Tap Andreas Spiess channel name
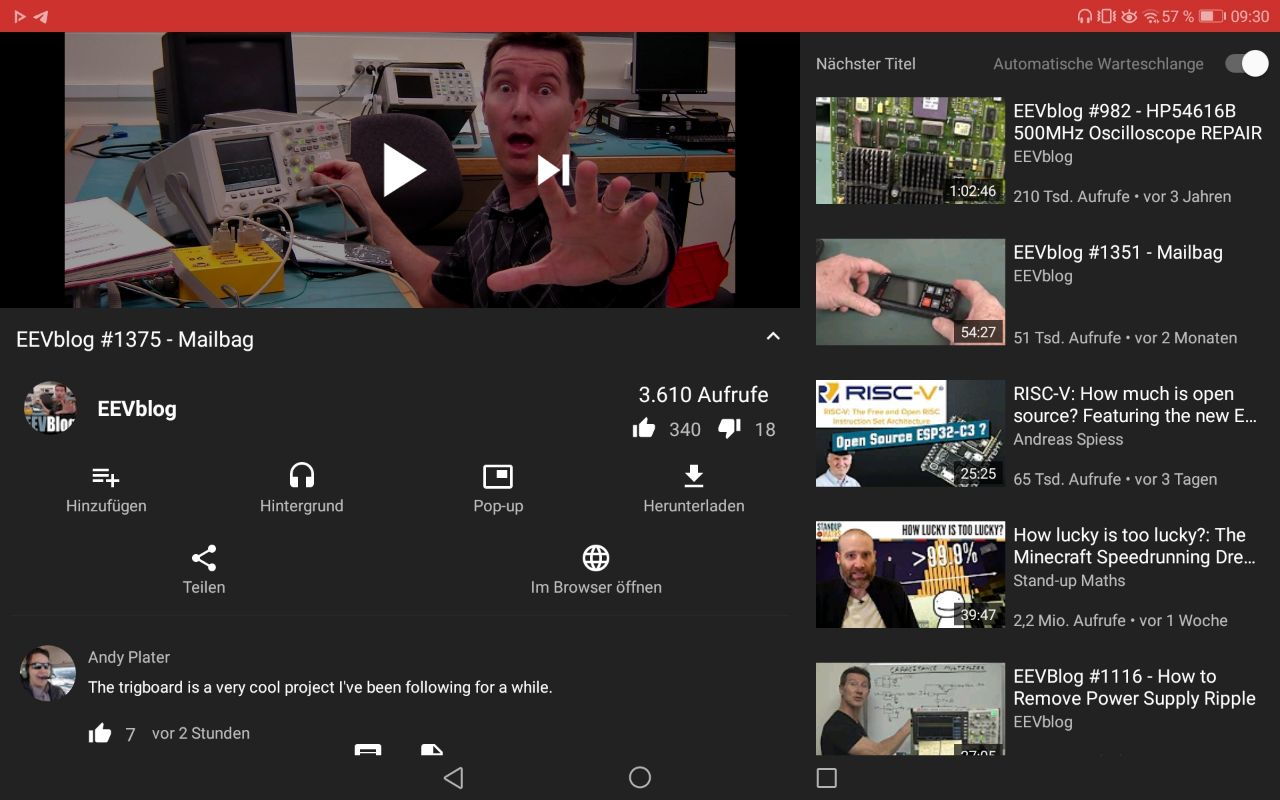This screenshot has height=800, width=1280. click(1068, 439)
